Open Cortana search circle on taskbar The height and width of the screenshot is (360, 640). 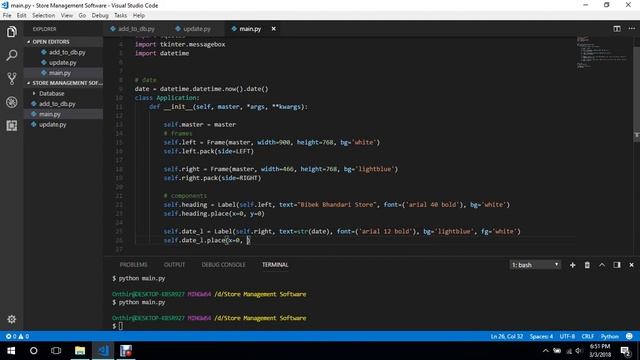[x=33, y=351]
